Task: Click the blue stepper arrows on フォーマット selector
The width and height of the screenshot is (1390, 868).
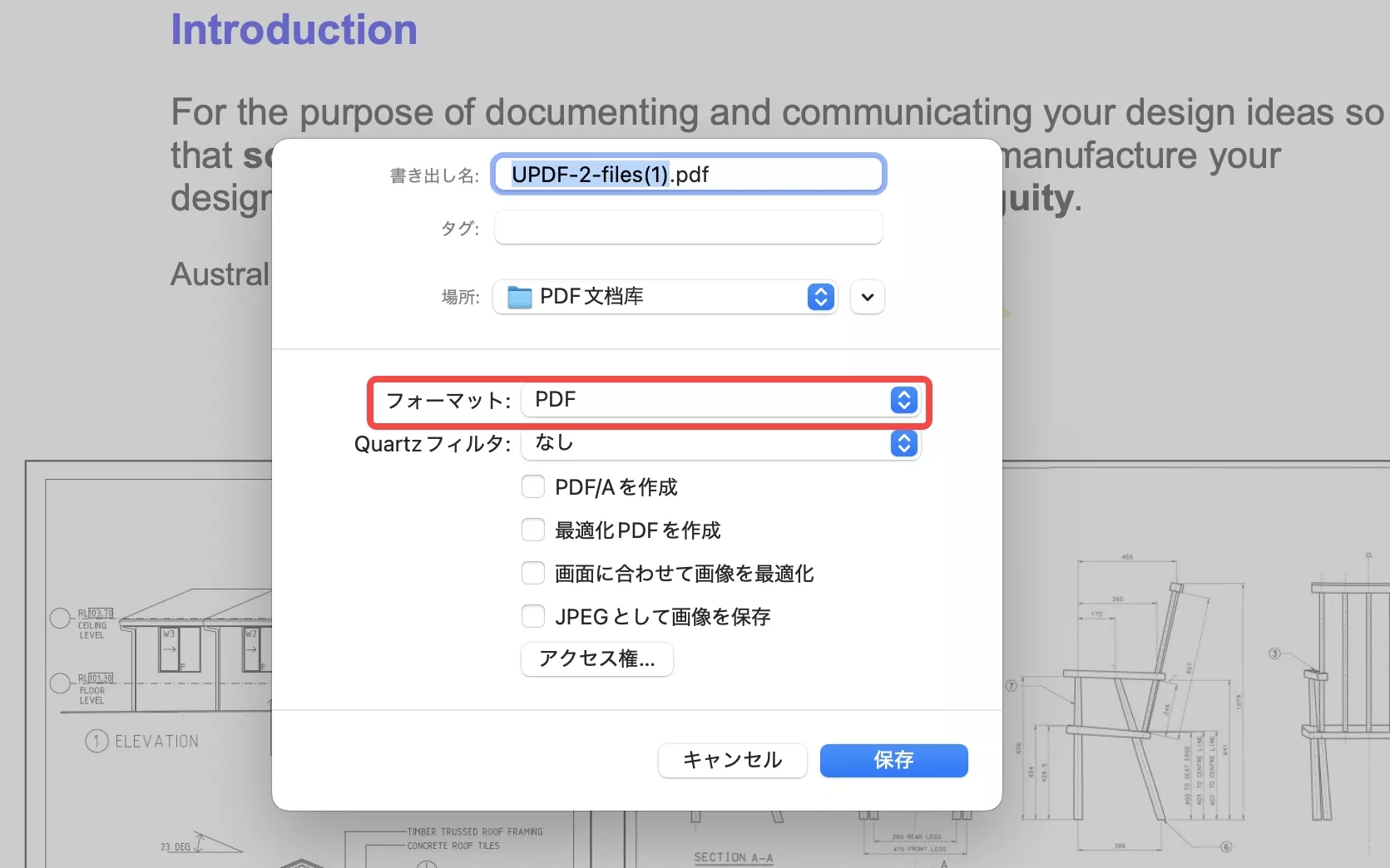Action: [903, 400]
